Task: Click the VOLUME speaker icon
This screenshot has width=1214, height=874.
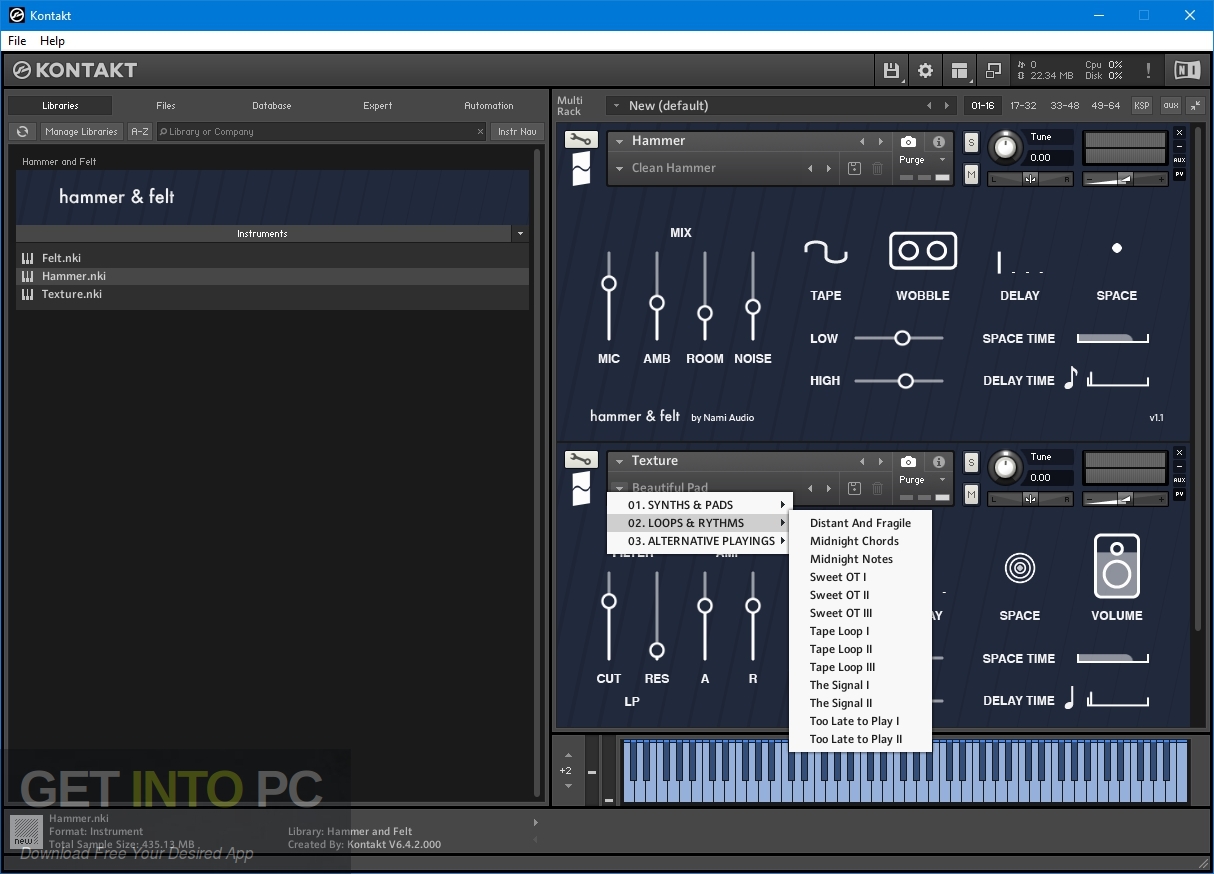Action: [1117, 566]
